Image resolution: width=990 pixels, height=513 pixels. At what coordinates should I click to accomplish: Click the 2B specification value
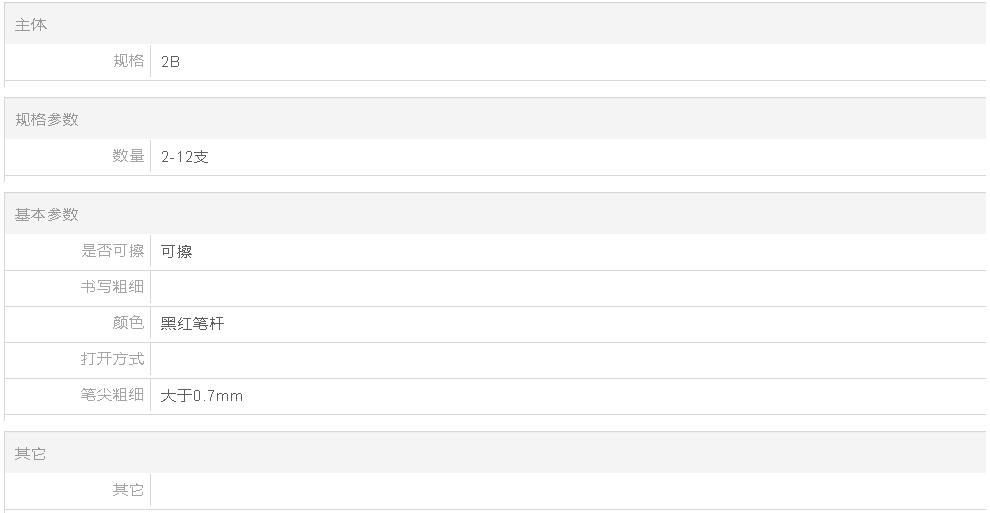coord(170,61)
